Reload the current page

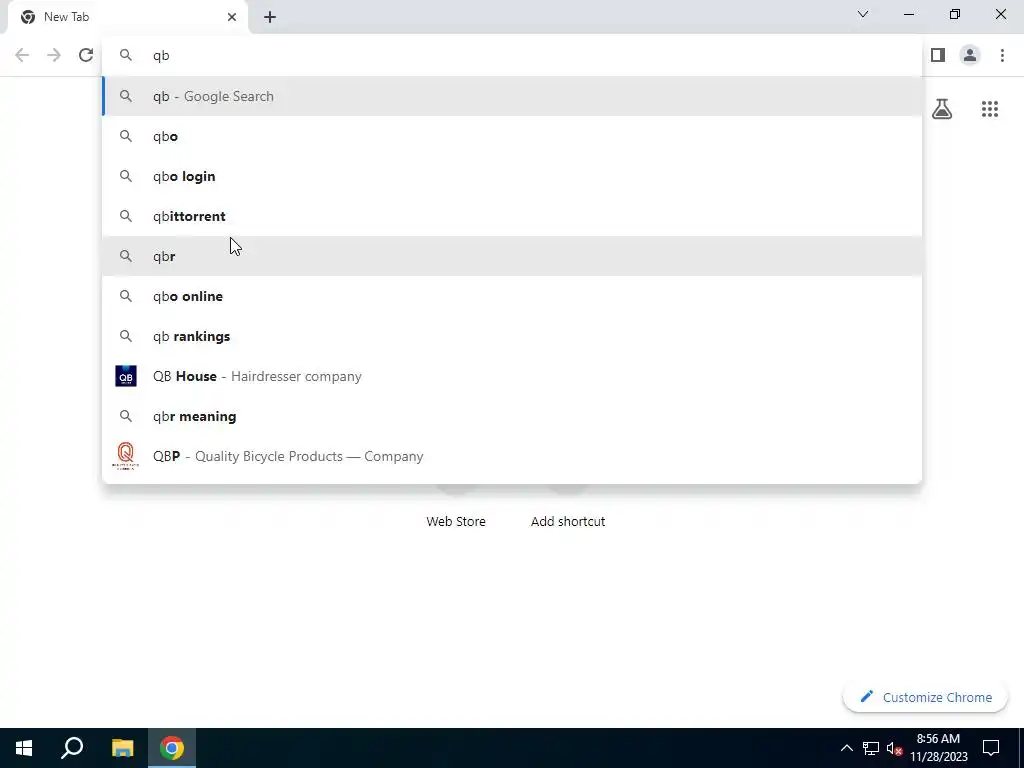click(86, 56)
